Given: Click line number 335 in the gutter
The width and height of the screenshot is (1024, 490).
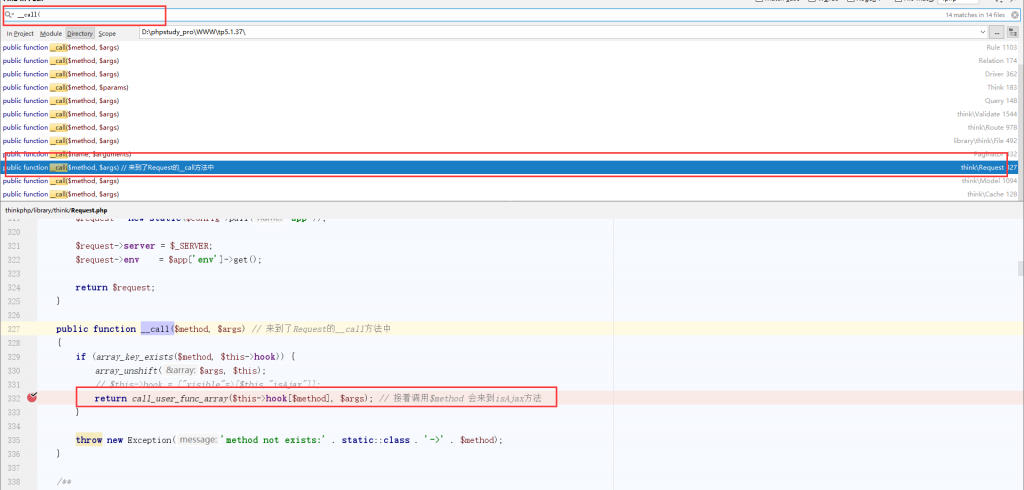Looking at the screenshot, I should click(x=13, y=440).
